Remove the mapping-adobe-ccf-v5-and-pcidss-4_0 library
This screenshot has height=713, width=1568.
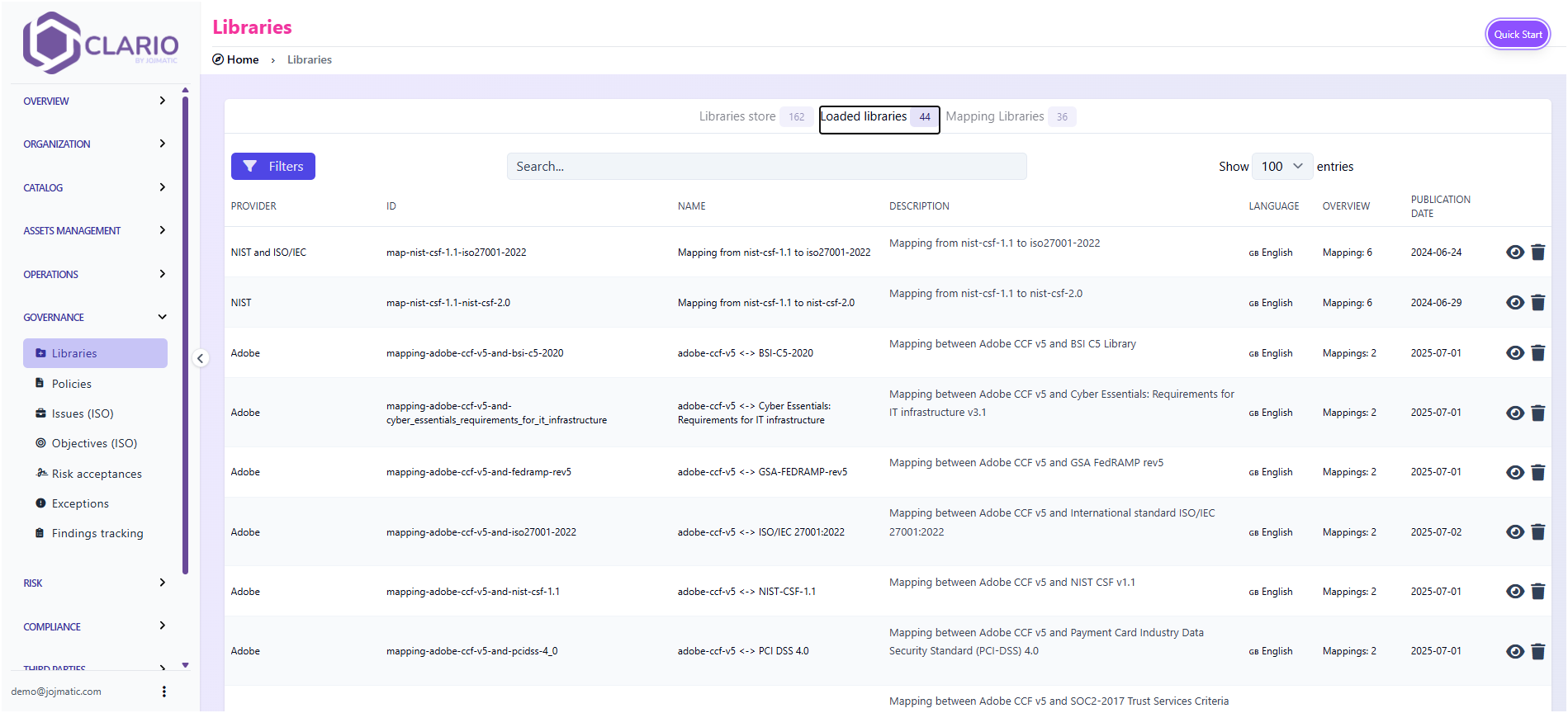tap(1537, 651)
